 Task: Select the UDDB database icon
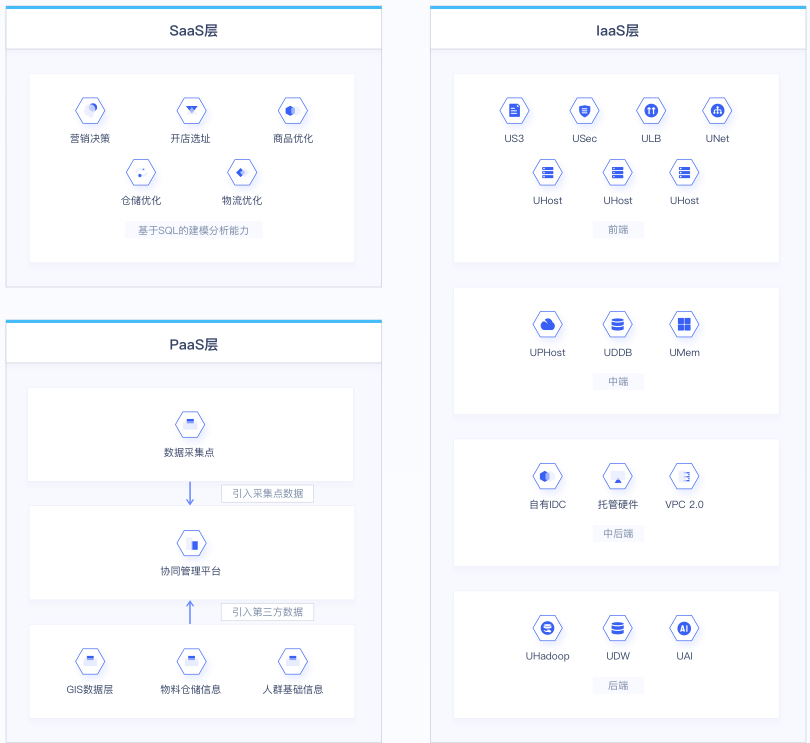(617, 324)
